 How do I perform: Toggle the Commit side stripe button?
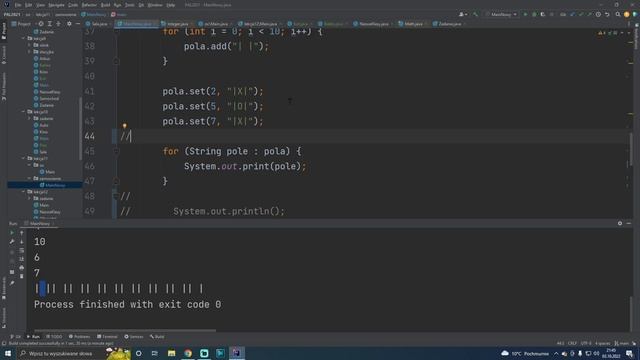coord(4,55)
